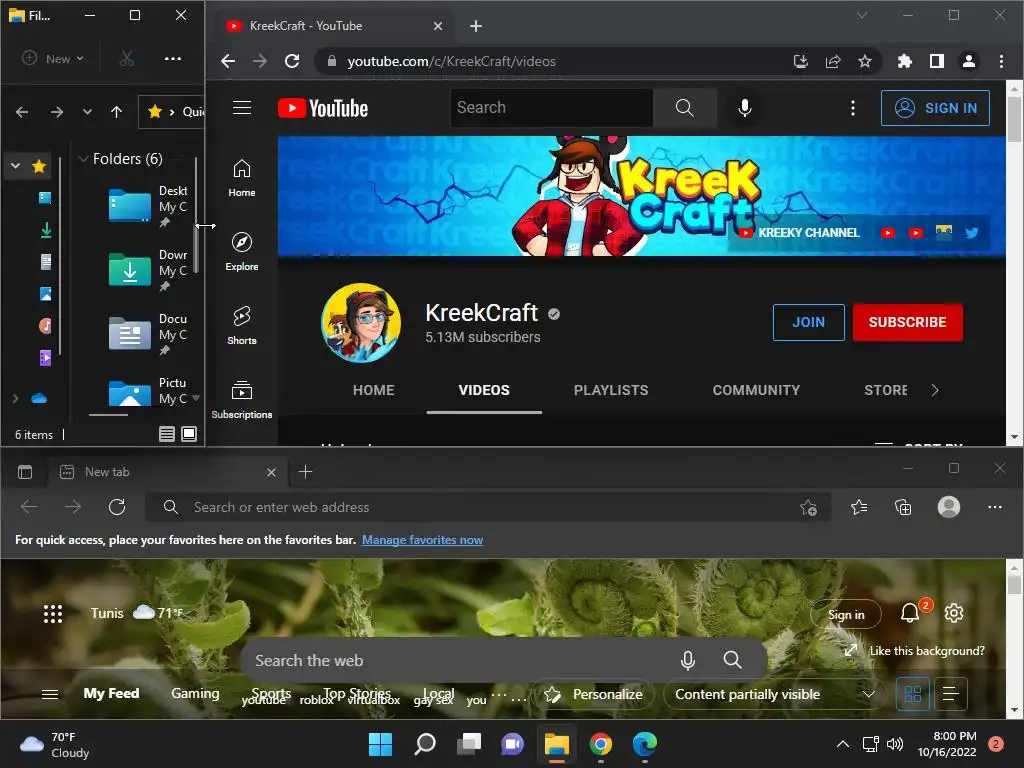This screenshot has width=1024, height=768.
Task: Open Shorts in YouTube sidebar
Action: click(242, 326)
